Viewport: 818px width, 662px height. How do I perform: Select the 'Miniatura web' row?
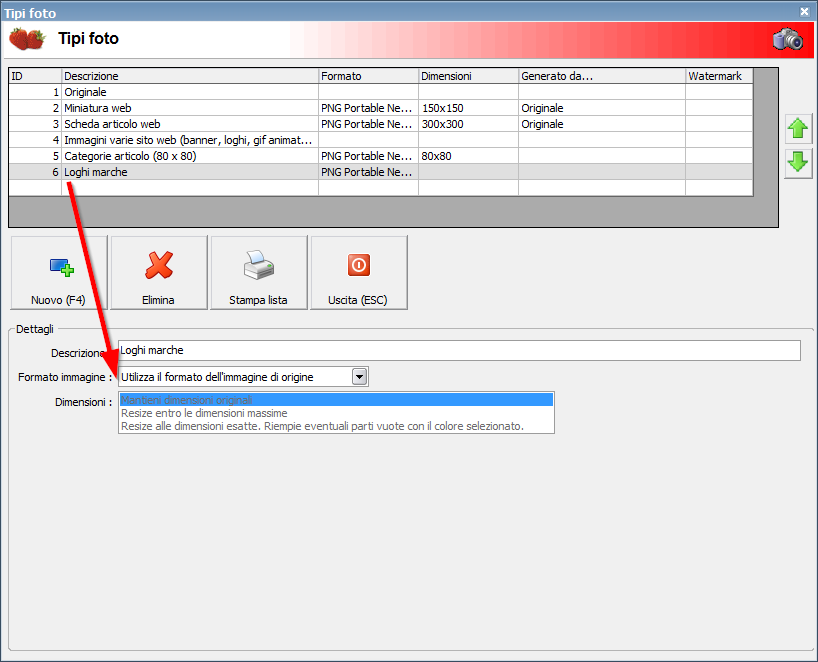[381, 108]
